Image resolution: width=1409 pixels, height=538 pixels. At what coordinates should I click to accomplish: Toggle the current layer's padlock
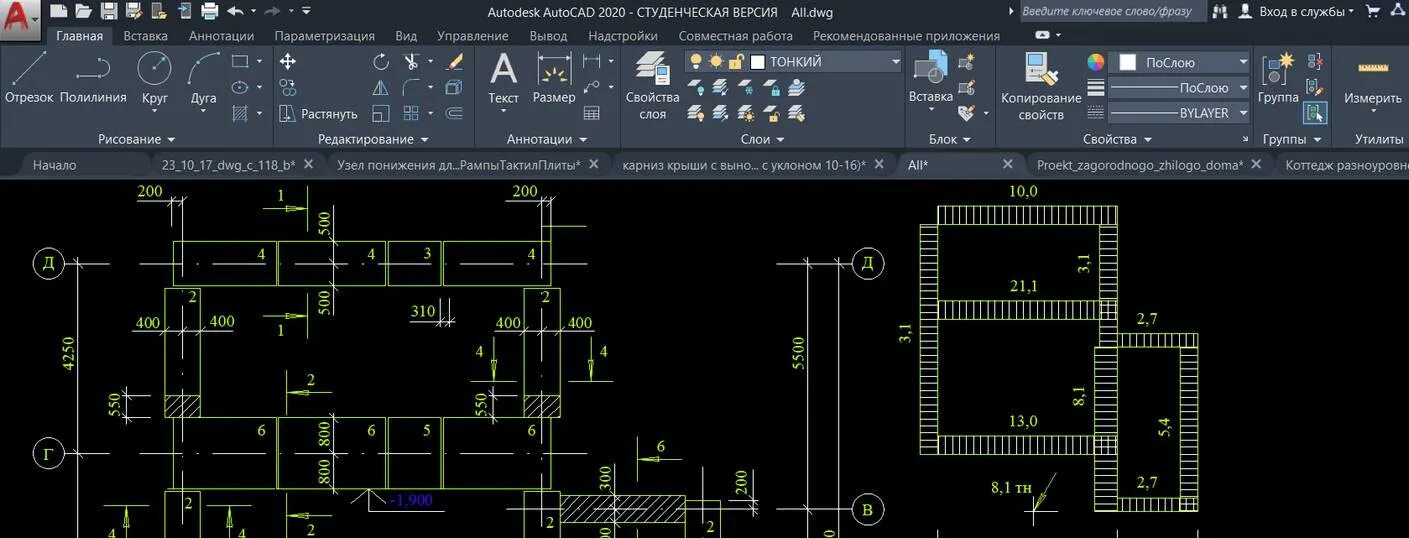[736, 62]
